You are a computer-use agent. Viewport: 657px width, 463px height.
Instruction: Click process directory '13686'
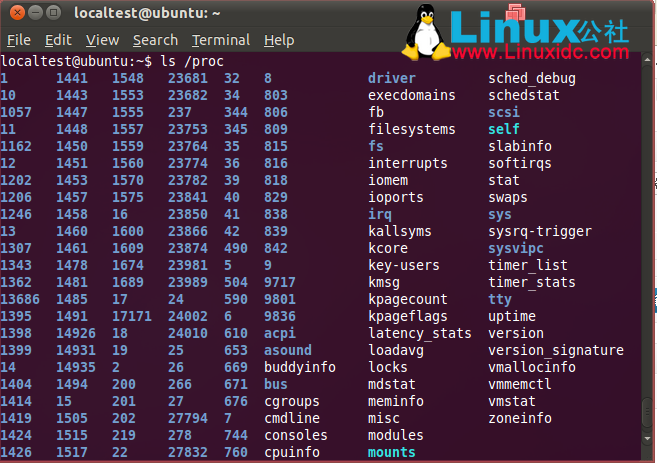click(20, 300)
